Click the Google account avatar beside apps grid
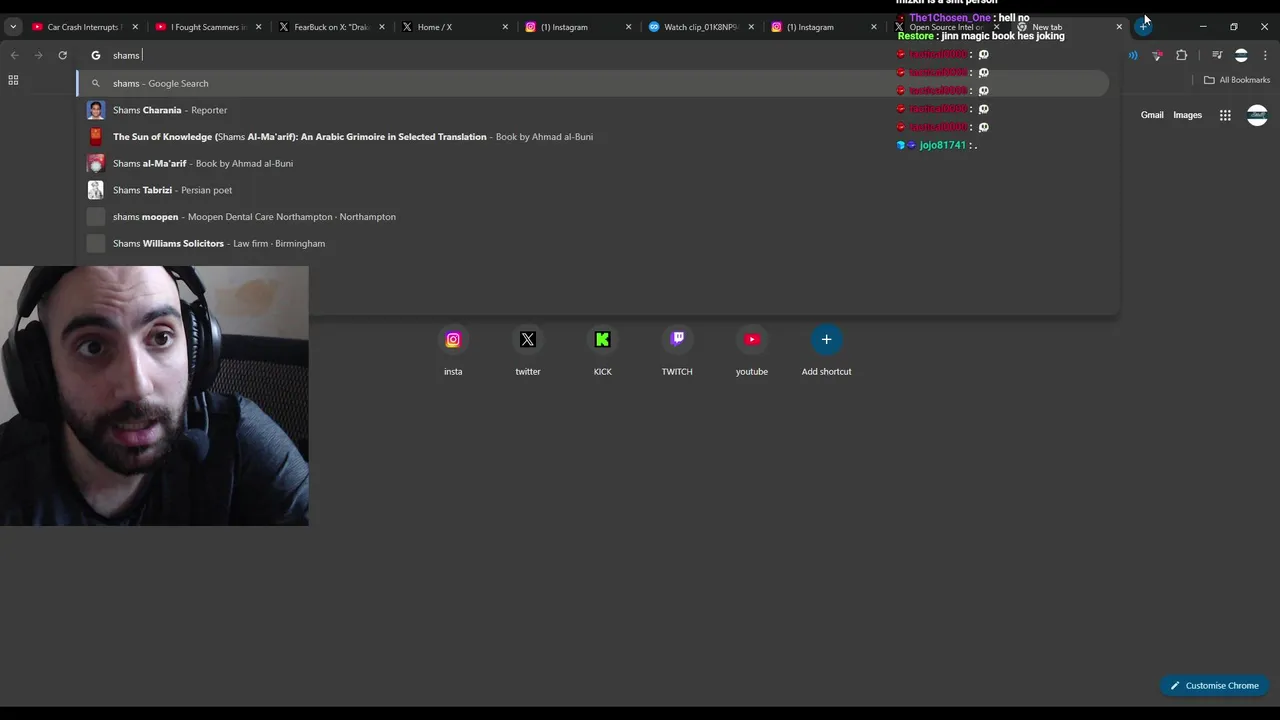The width and height of the screenshot is (1280, 720). [x=1257, y=115]
